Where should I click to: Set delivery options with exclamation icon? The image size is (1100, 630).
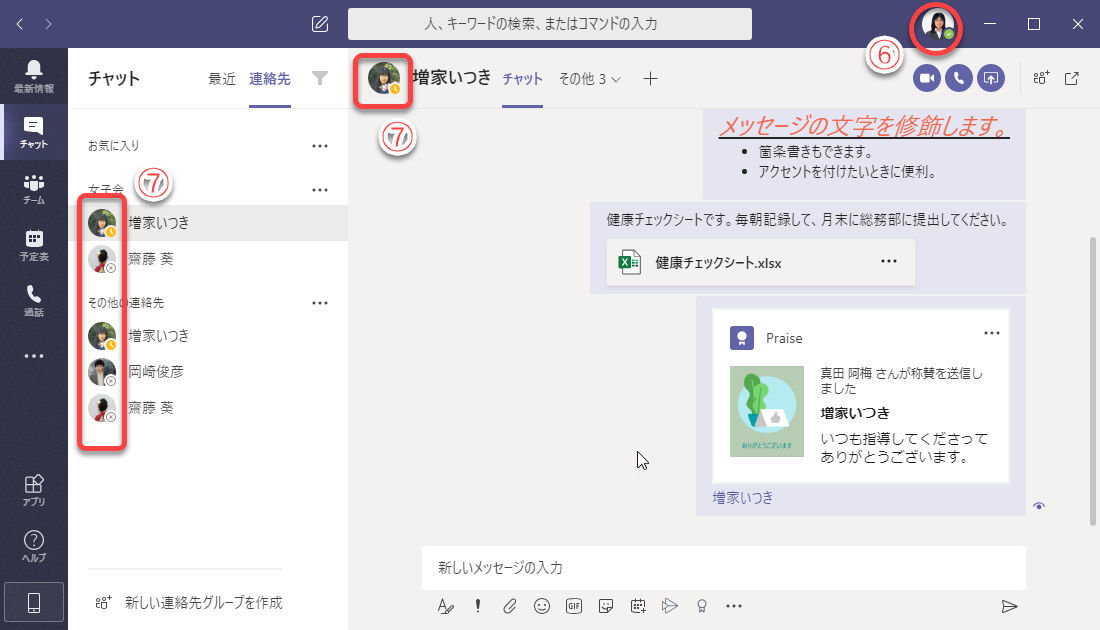pos(478,606)
